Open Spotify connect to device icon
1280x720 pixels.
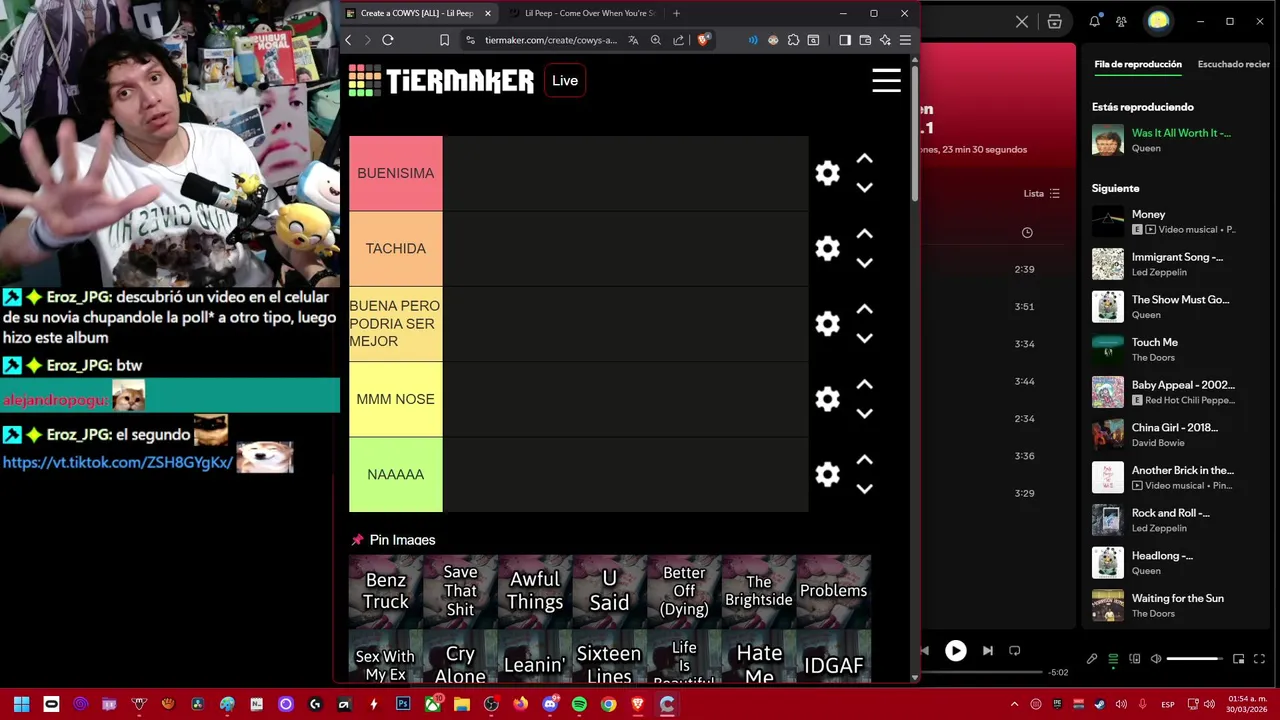[1135, 659]
